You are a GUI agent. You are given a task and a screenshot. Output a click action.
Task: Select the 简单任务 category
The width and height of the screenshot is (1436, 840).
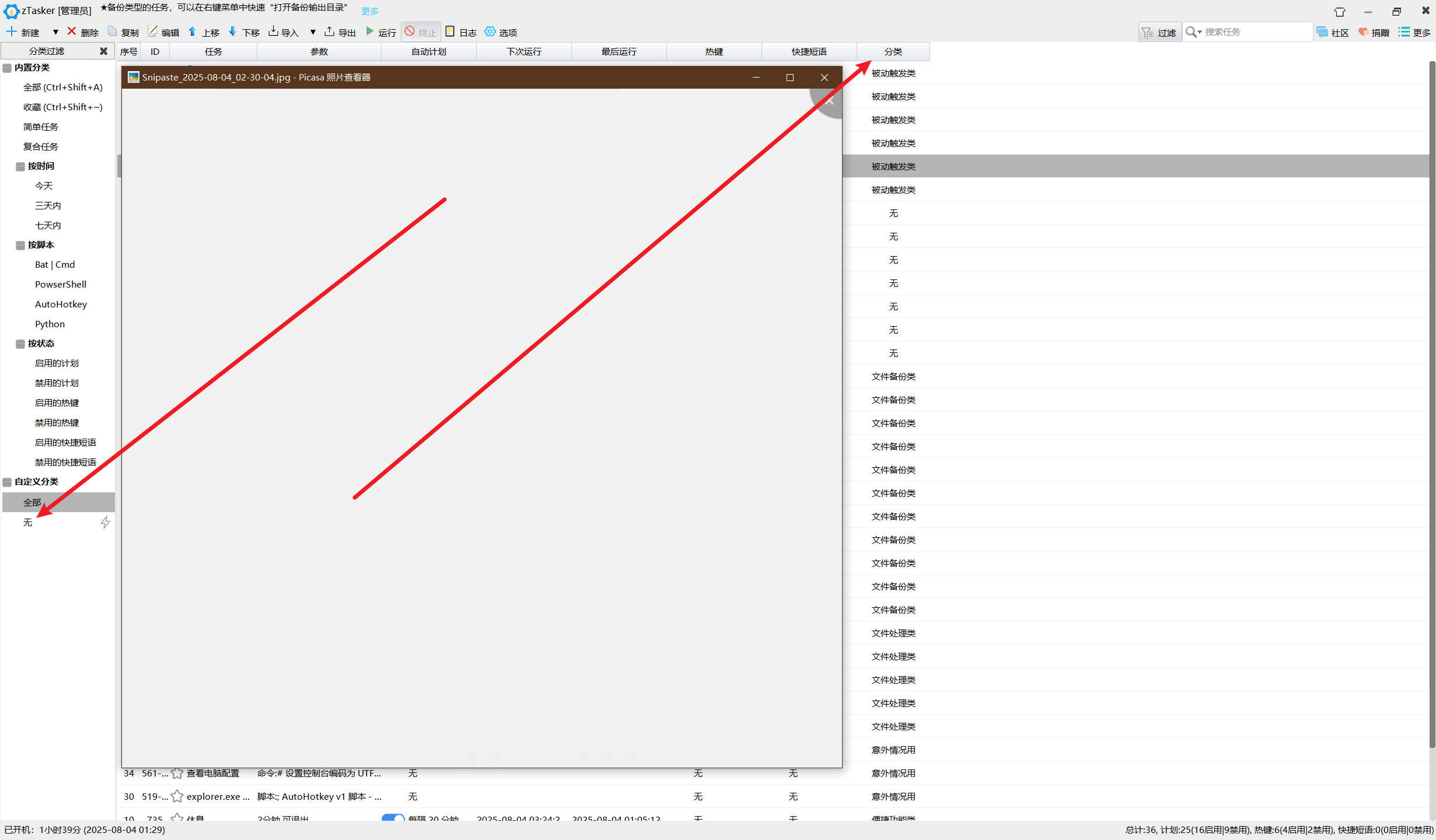[41, 127]
